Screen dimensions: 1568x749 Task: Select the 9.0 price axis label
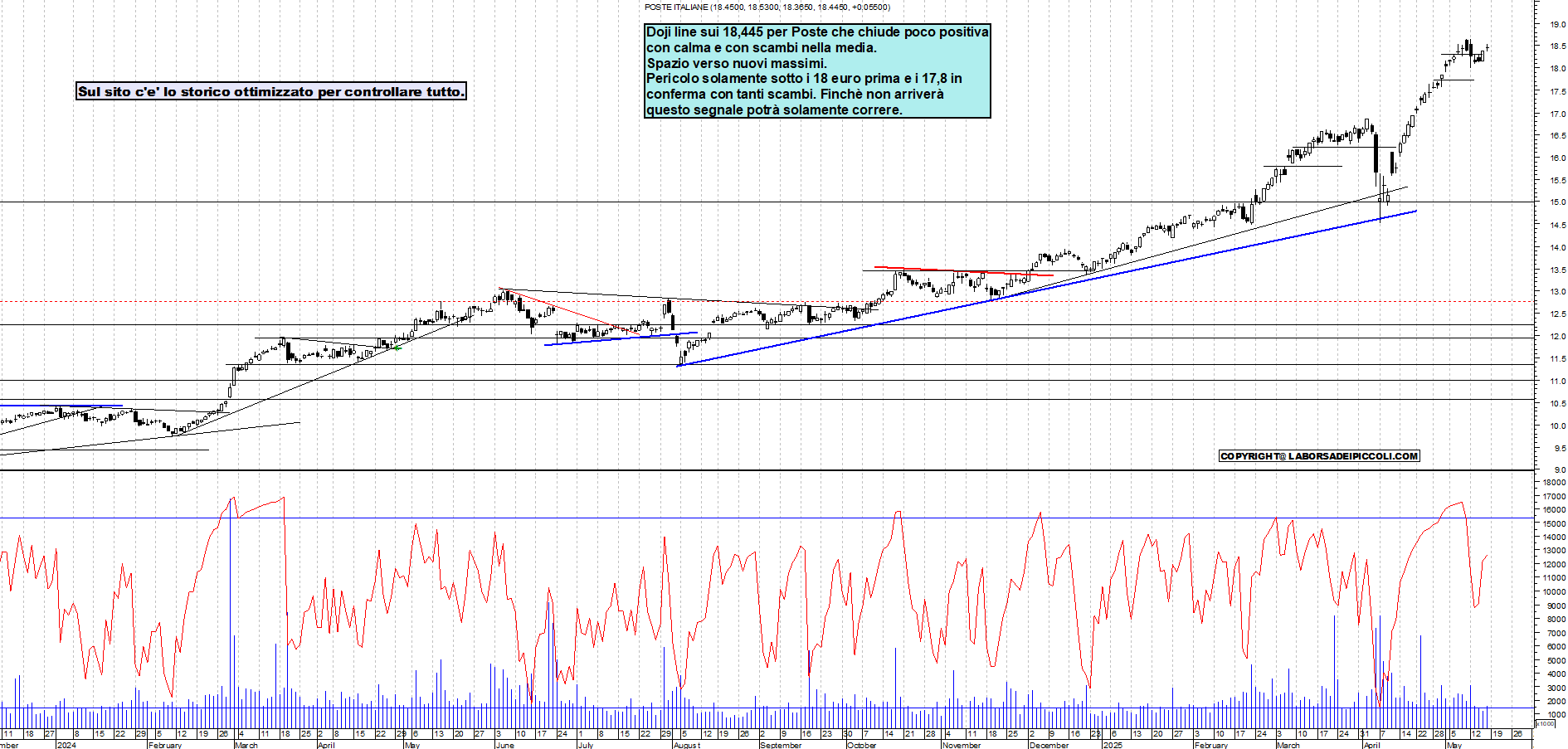tap(1558, 470)
